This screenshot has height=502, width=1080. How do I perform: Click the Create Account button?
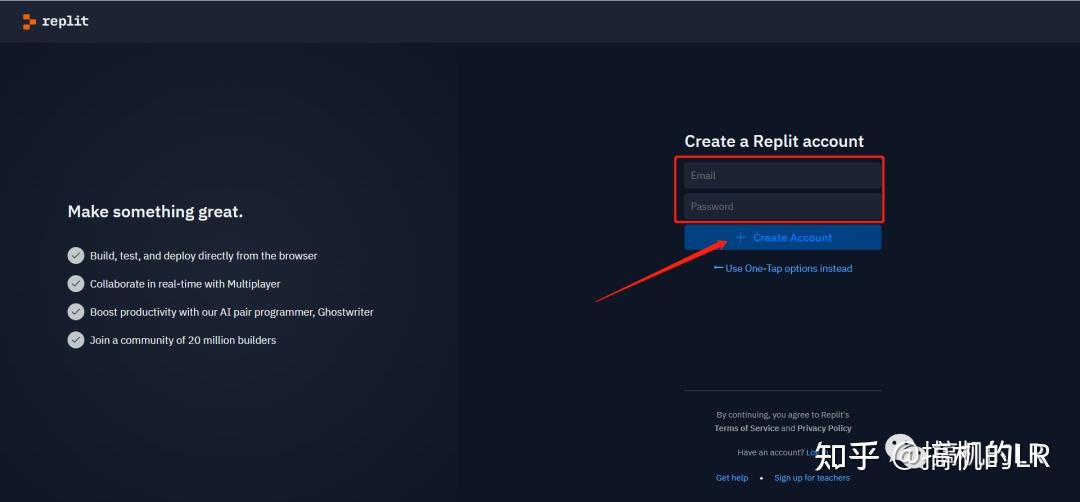click(782, 238)
